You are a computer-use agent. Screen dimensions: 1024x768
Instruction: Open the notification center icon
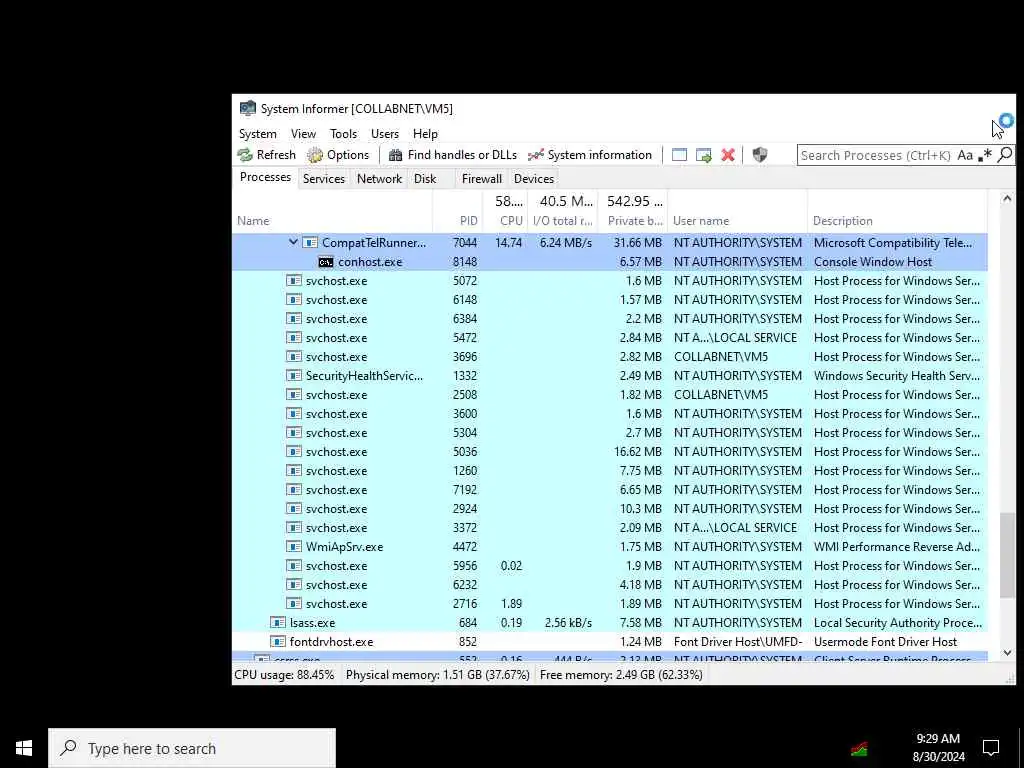pyautogui.click(x=991, y=748)
